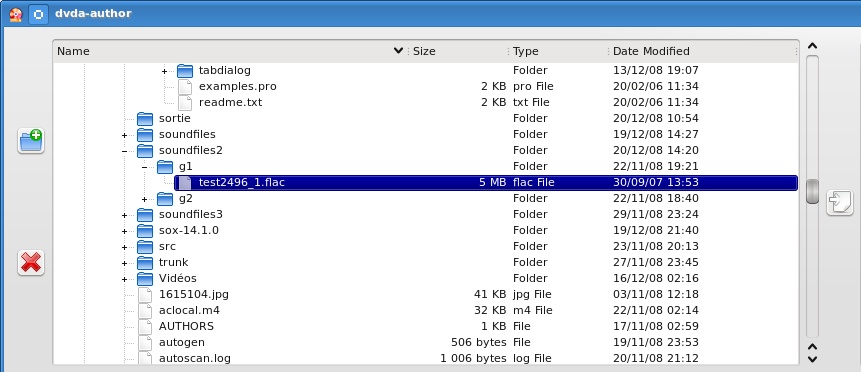Click the src folder icon
This screenshot has height=372, width=861.
(x=145, y=246)
